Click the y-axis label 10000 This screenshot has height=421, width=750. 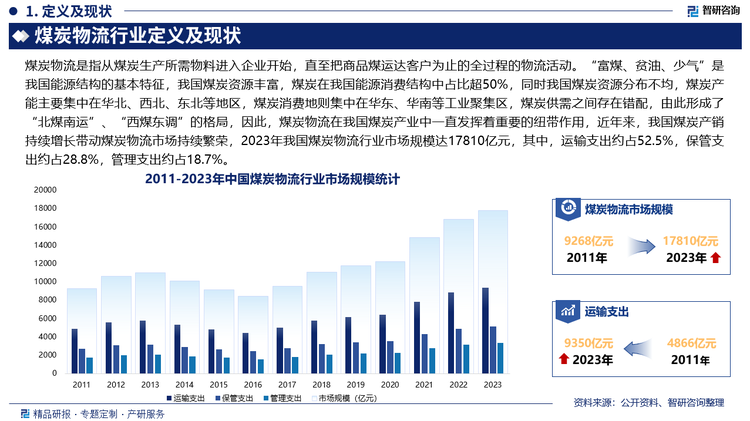click(x=45, y=281)
